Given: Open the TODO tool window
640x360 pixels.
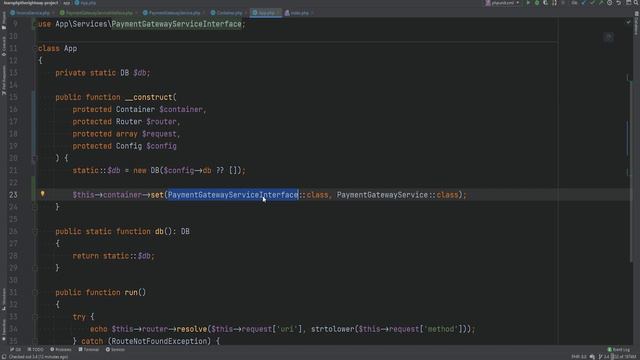Looking at the screenshot, I should coord(36,350).
